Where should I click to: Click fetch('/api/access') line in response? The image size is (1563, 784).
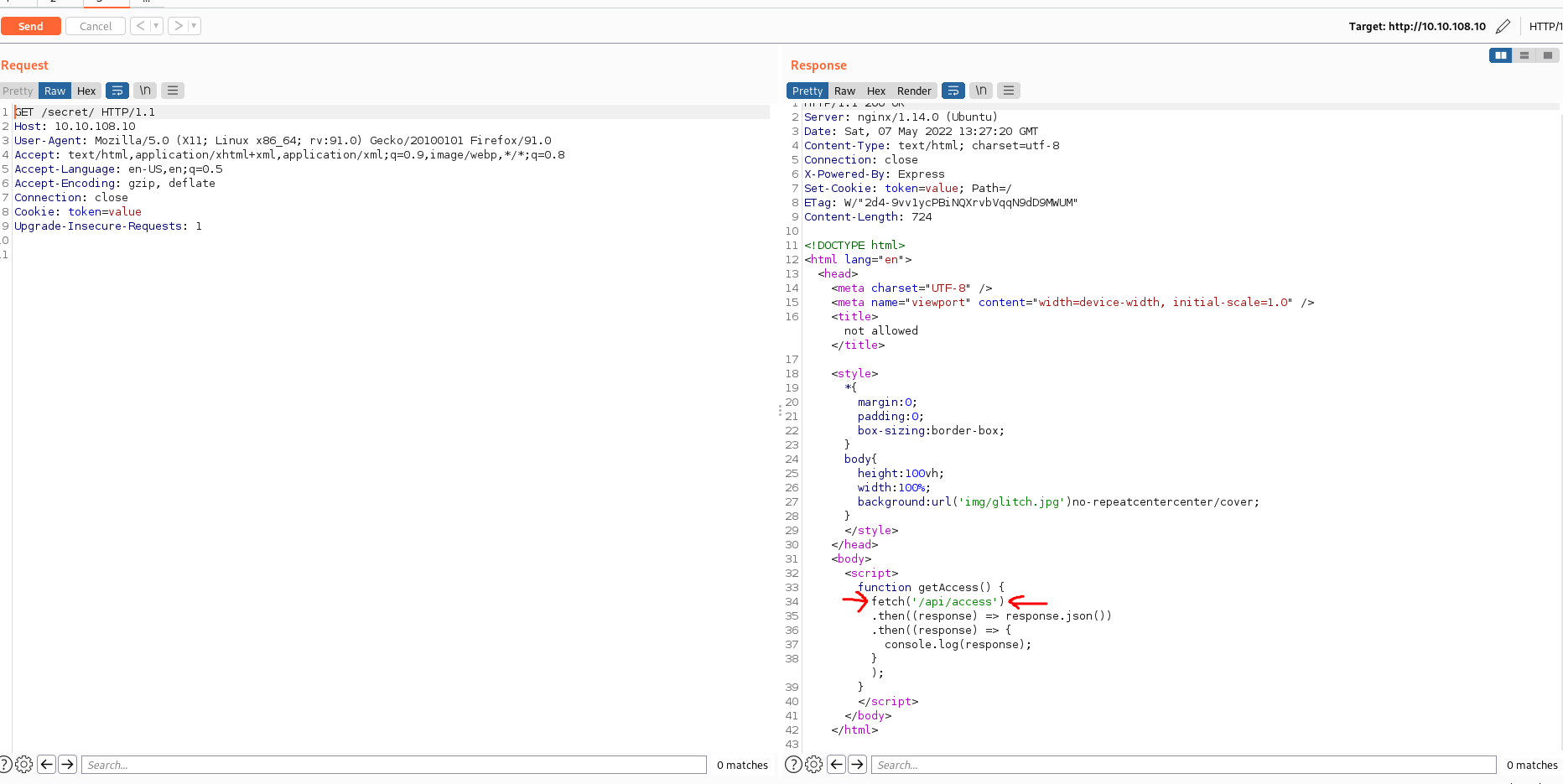pyautogui.click(x=937, y=602)
